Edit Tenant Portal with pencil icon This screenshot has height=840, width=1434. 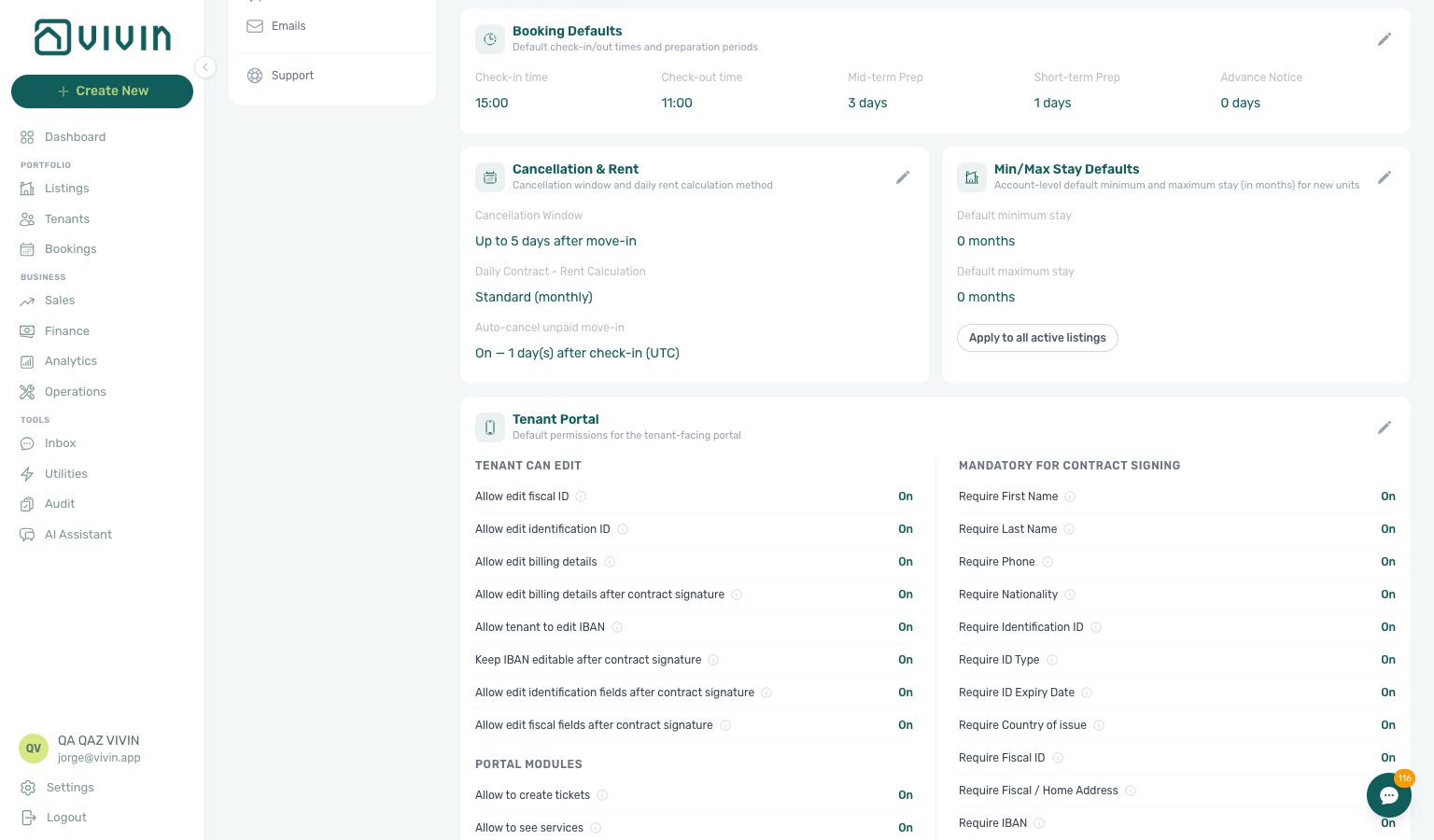click(1385, 427)
